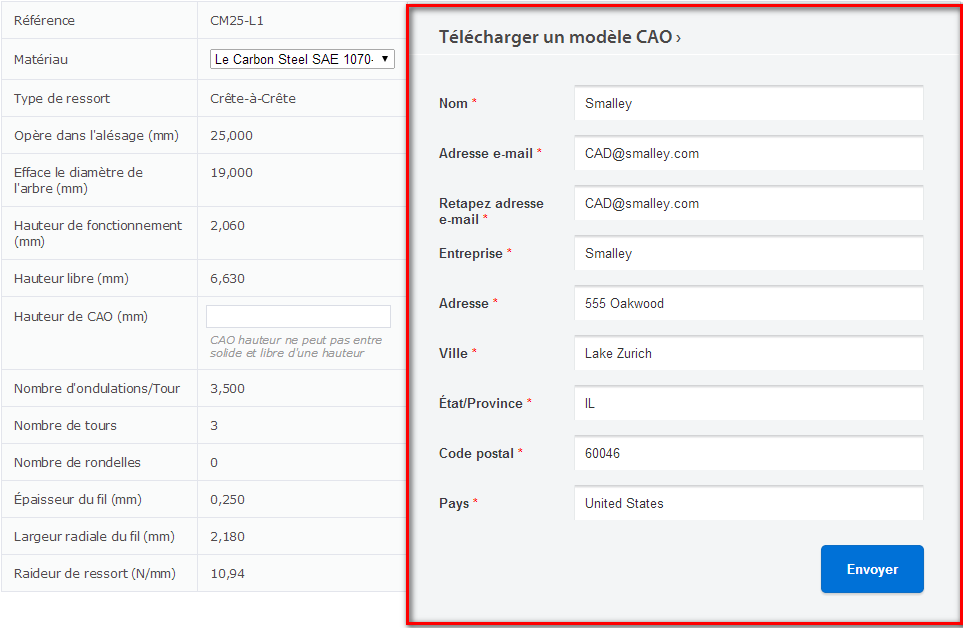Image resolution: width=963 pixels, height=628 pixels.
Task: Click the Raideur de ressort value 10,94
Action: point(227,574)
